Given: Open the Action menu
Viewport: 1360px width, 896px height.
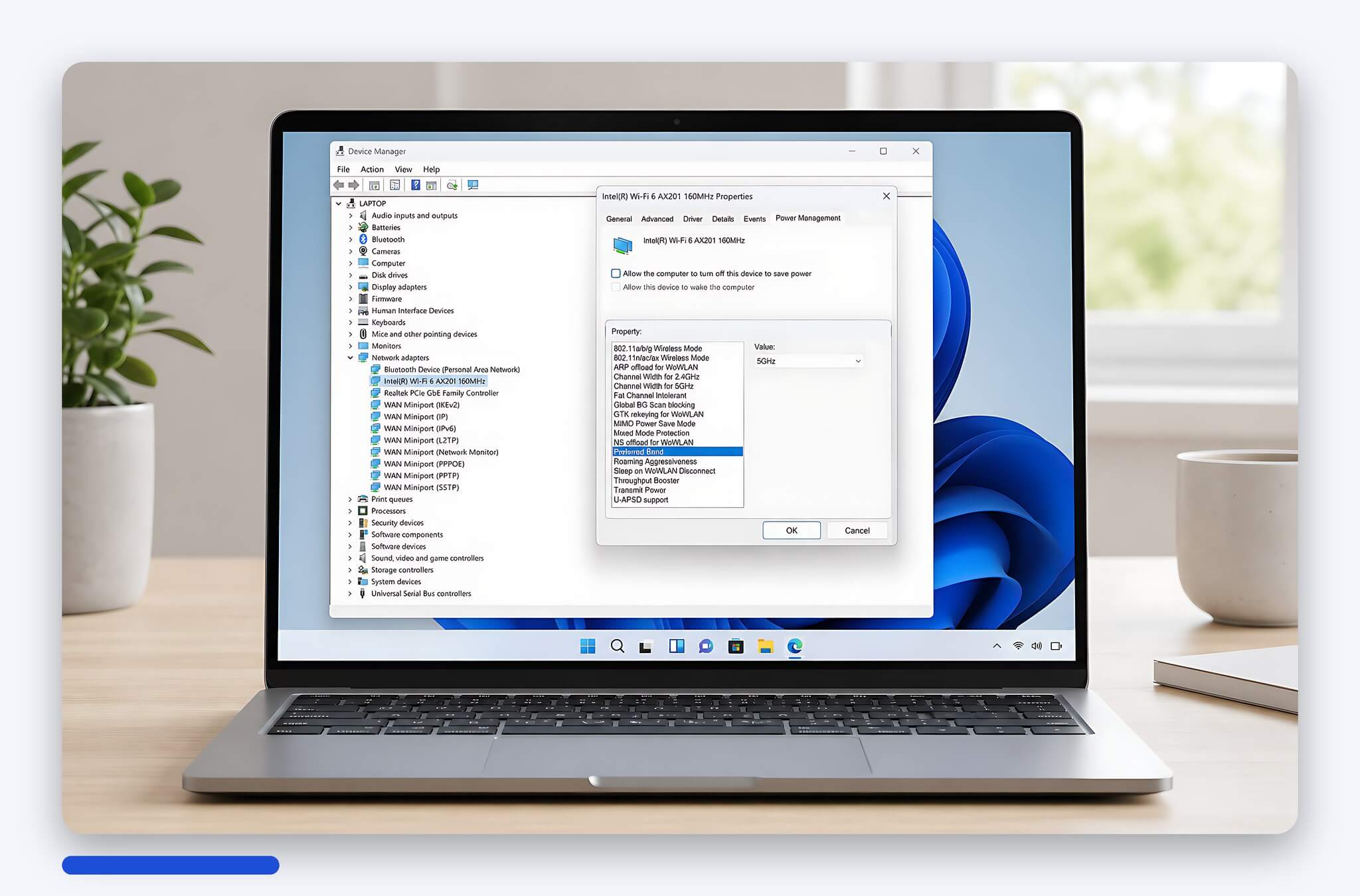Looking at the screenshot, I should tap(372, 169).
